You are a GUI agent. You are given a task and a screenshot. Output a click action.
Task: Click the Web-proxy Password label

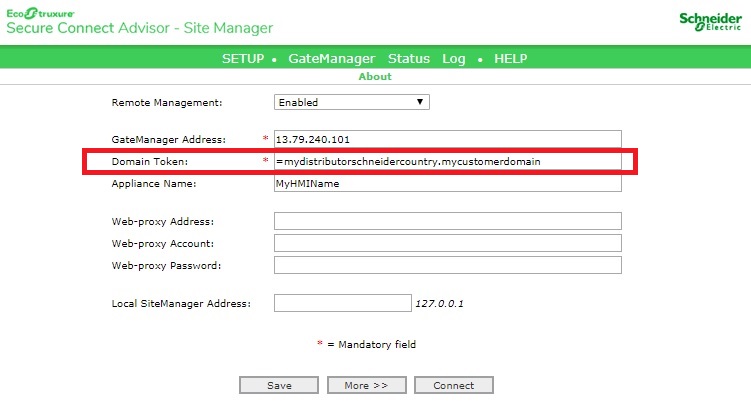[166, 266]
